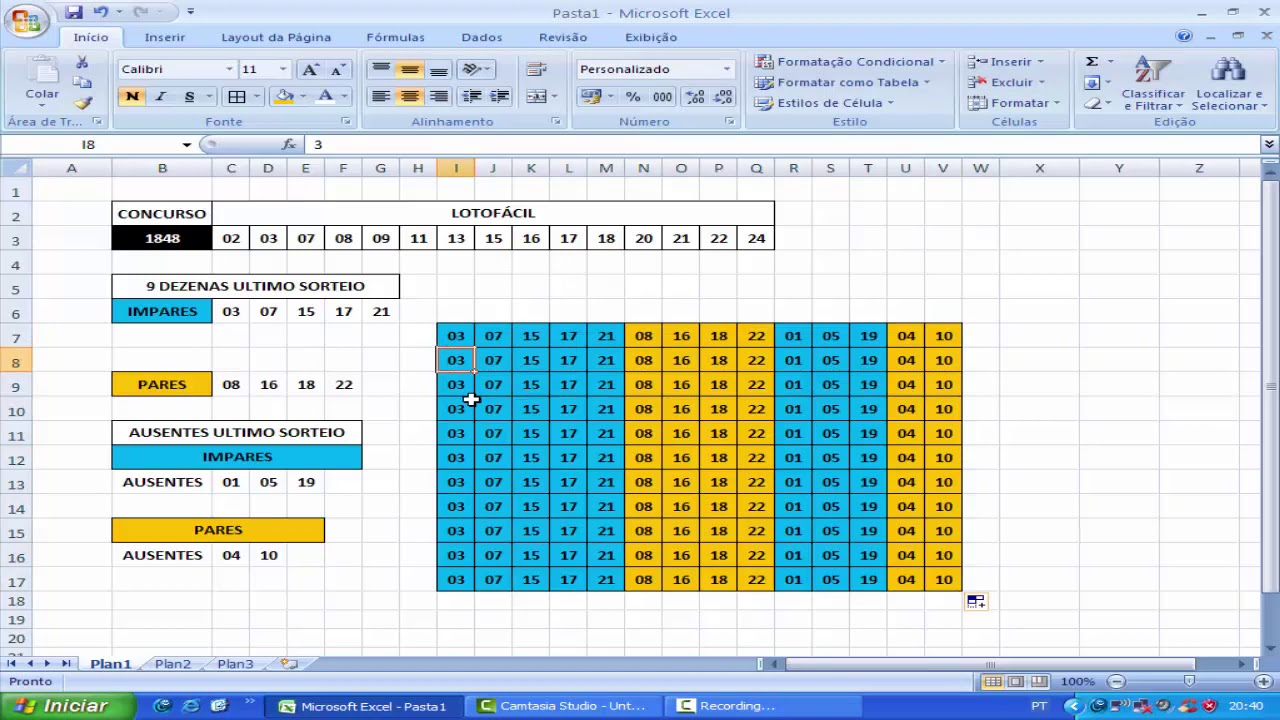Apply font color with the A icon
The image size is (1280, 720).
pos(325,97)
